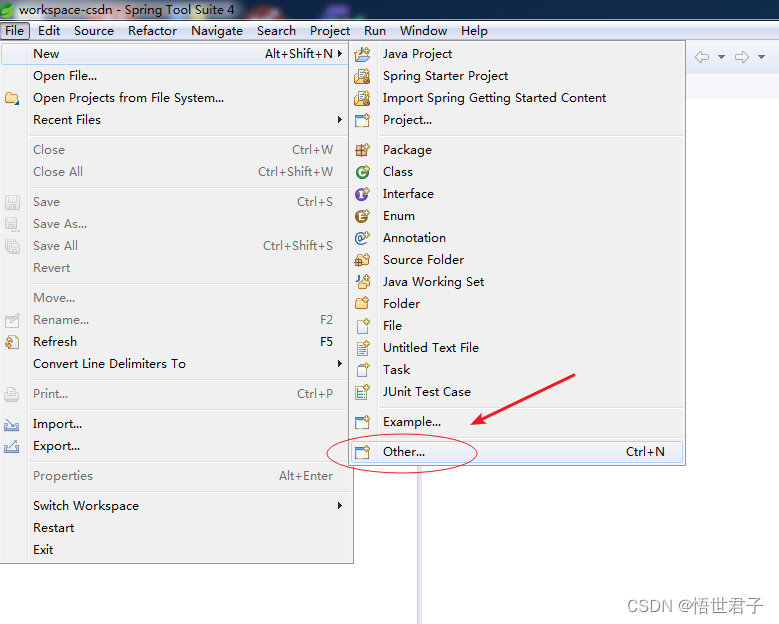Click the Project... wizard icon
Viewport: 779px width, 624px height.
click(x=362, y=120)
